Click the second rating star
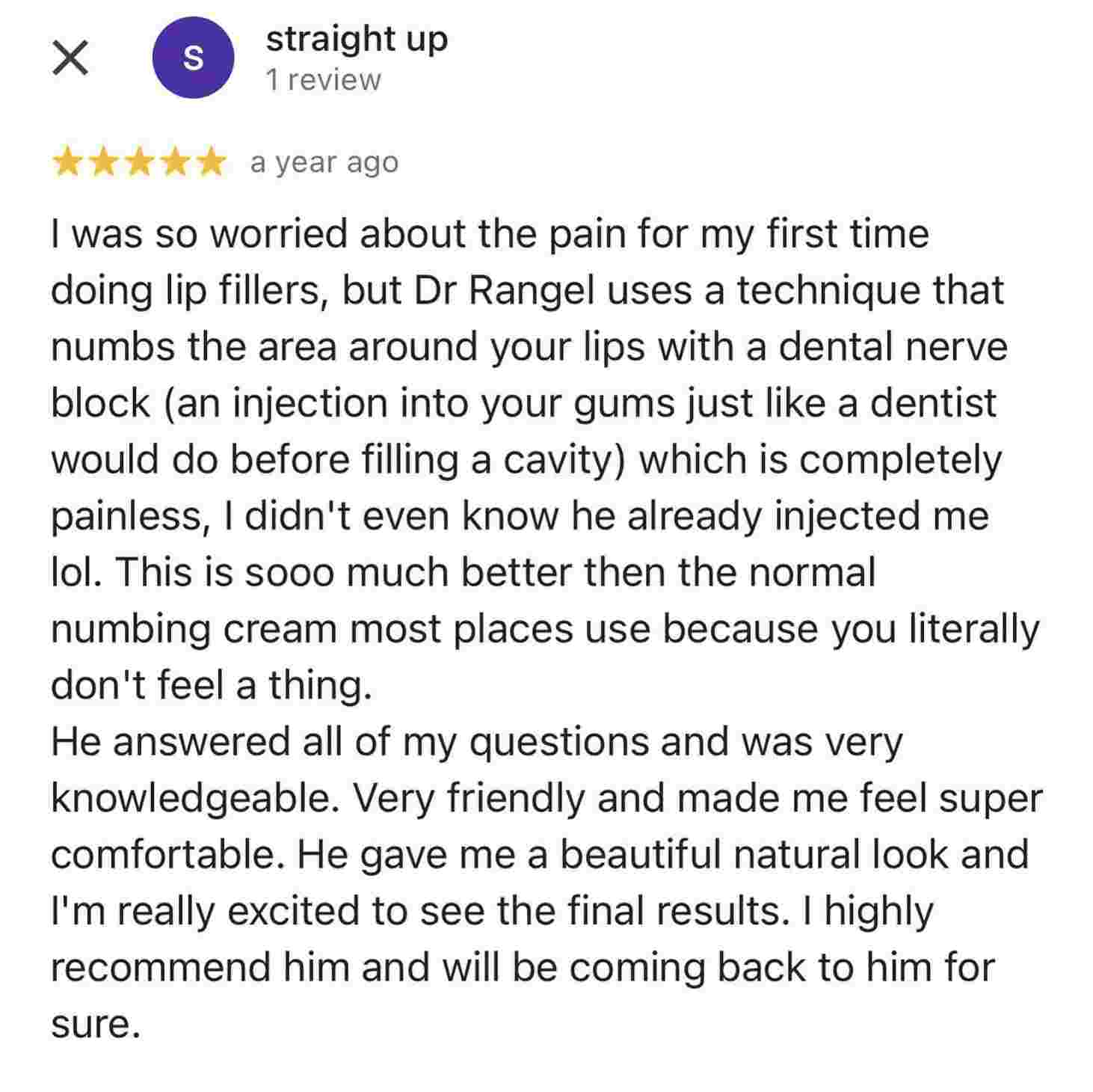The height and width of the screenshot is (1092, 1093). pos(104,162)
